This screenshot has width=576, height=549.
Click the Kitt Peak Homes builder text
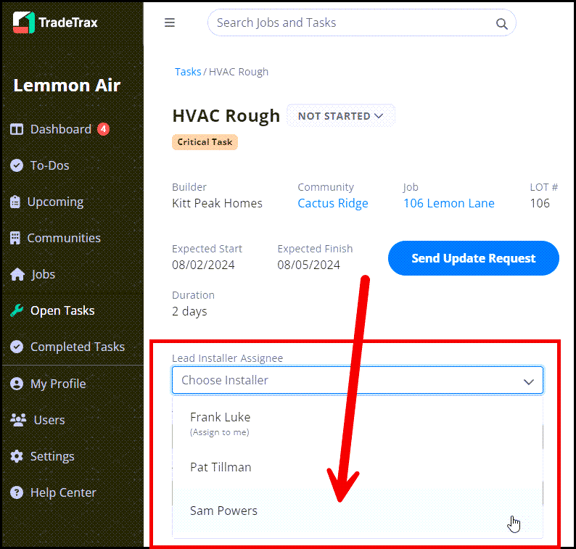(x=217, y=203)
